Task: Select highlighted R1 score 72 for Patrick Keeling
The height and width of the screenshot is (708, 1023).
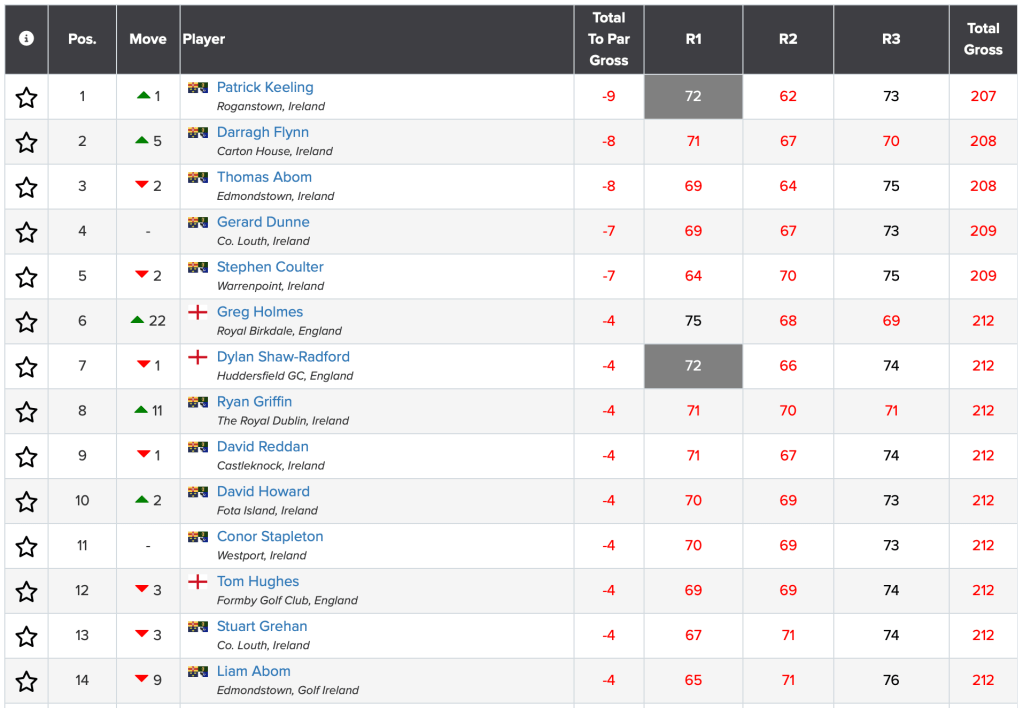Action: coord(693,97)
